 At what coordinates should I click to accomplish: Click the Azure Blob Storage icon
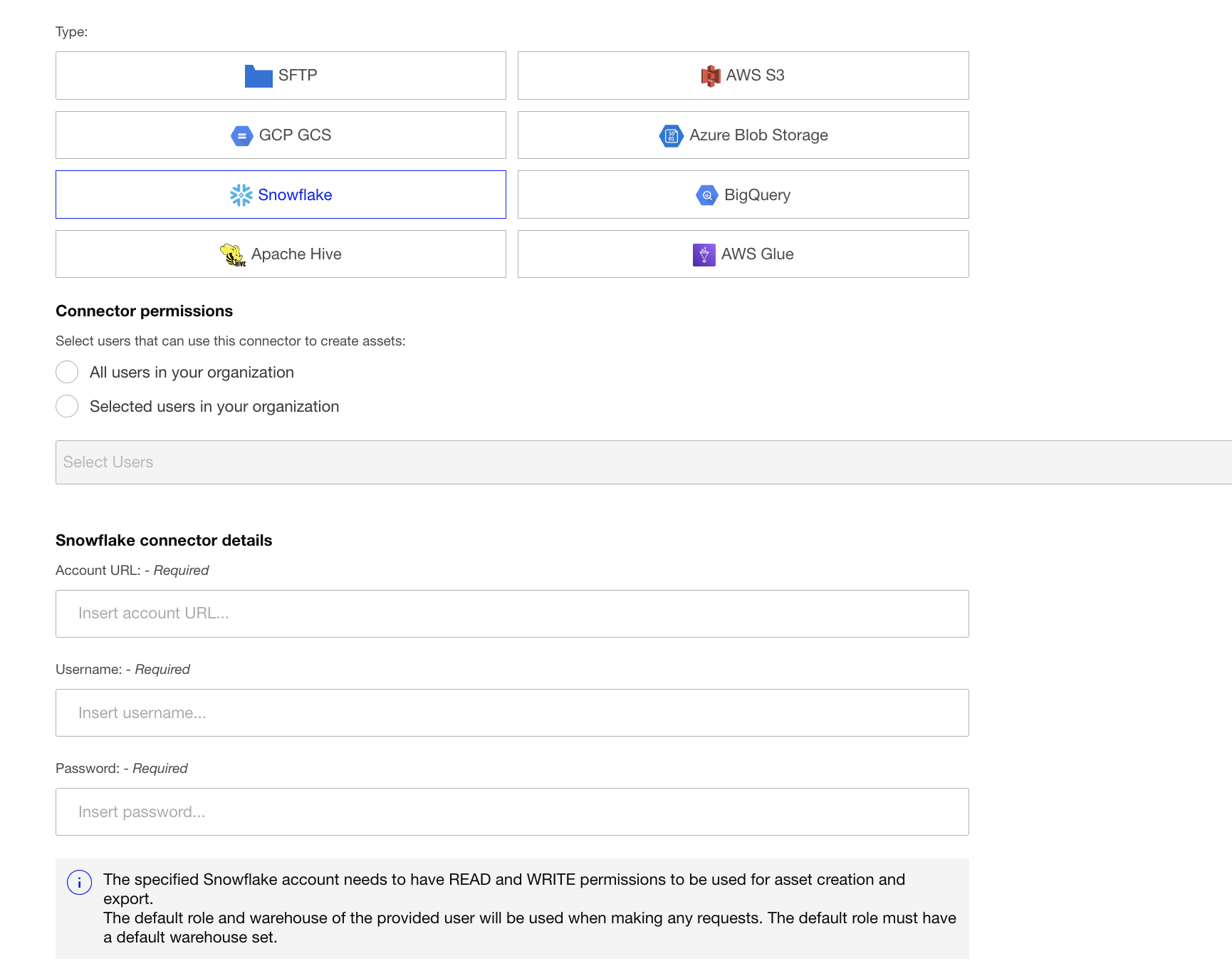click(x=671, y=135)
